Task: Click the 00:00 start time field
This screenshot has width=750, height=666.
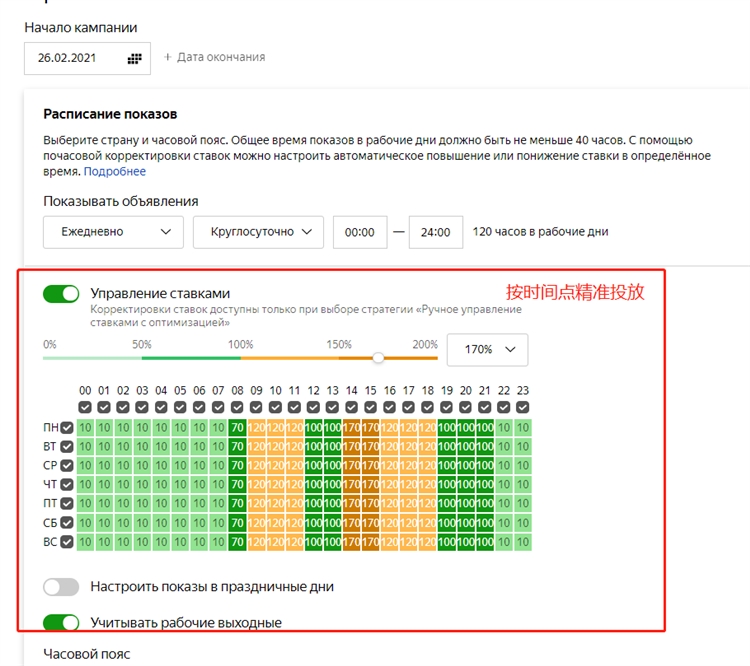Action: point(360,232)
